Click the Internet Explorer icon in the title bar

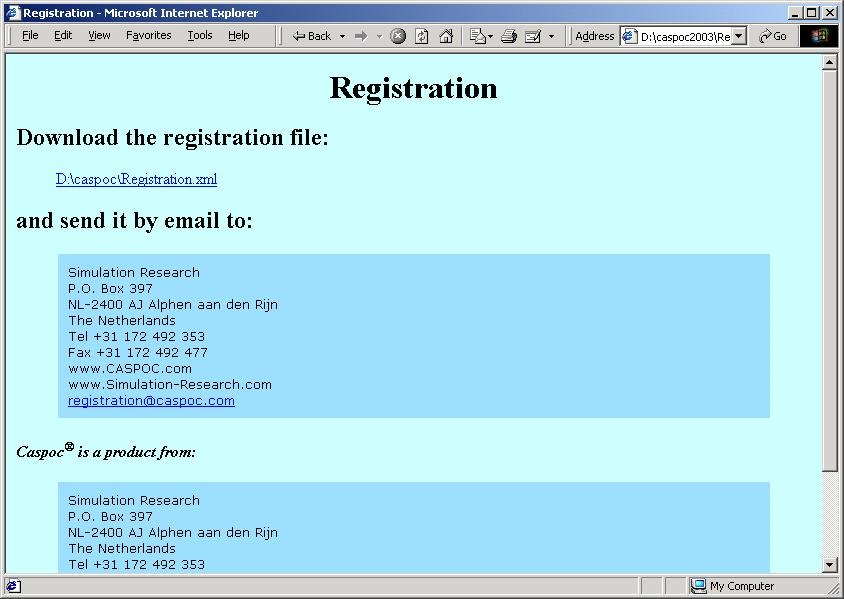pyautogui.click(x=13, y=12)
